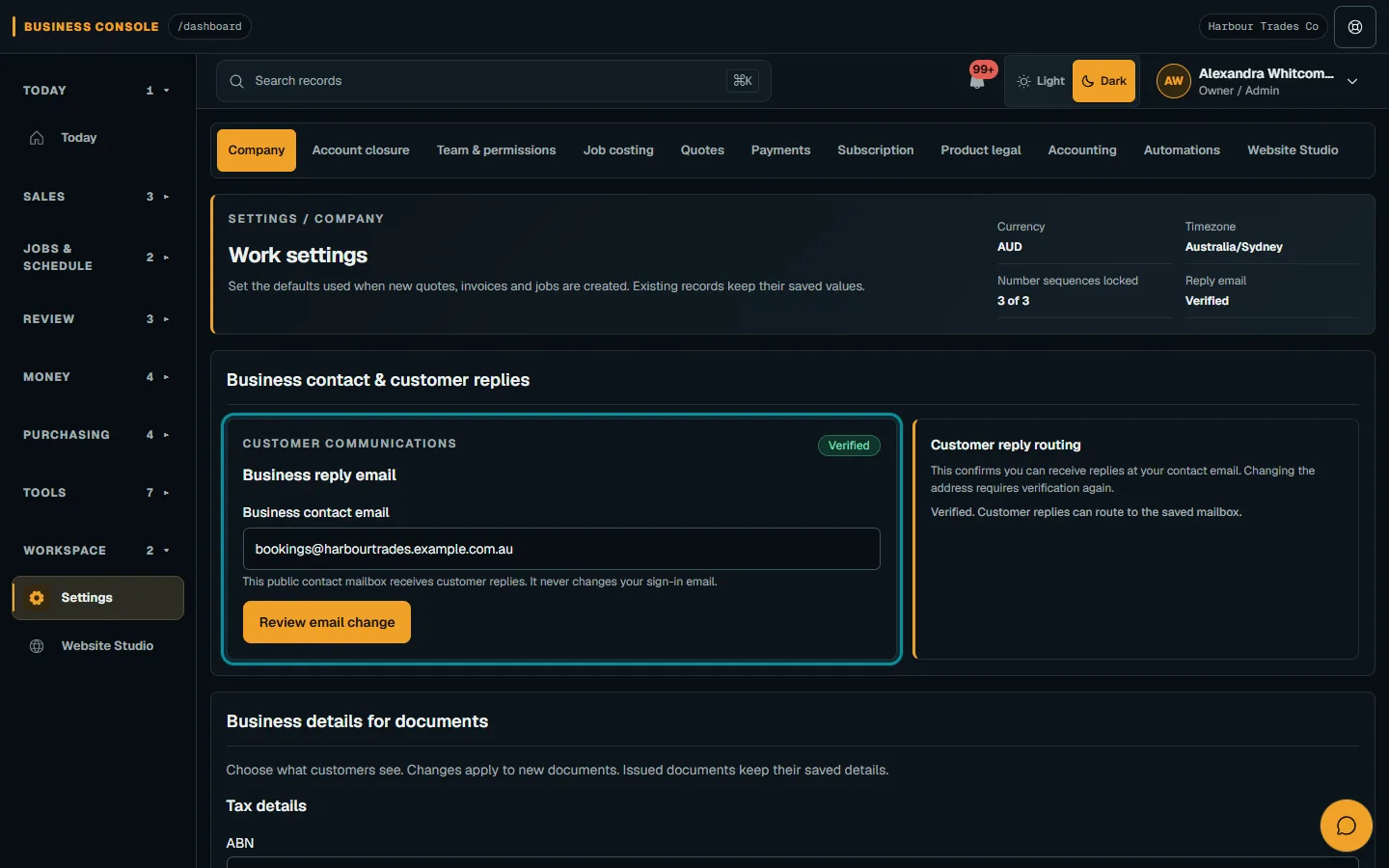Focus the Search records field
1389x868 pixels.
[x=494, y=81]
